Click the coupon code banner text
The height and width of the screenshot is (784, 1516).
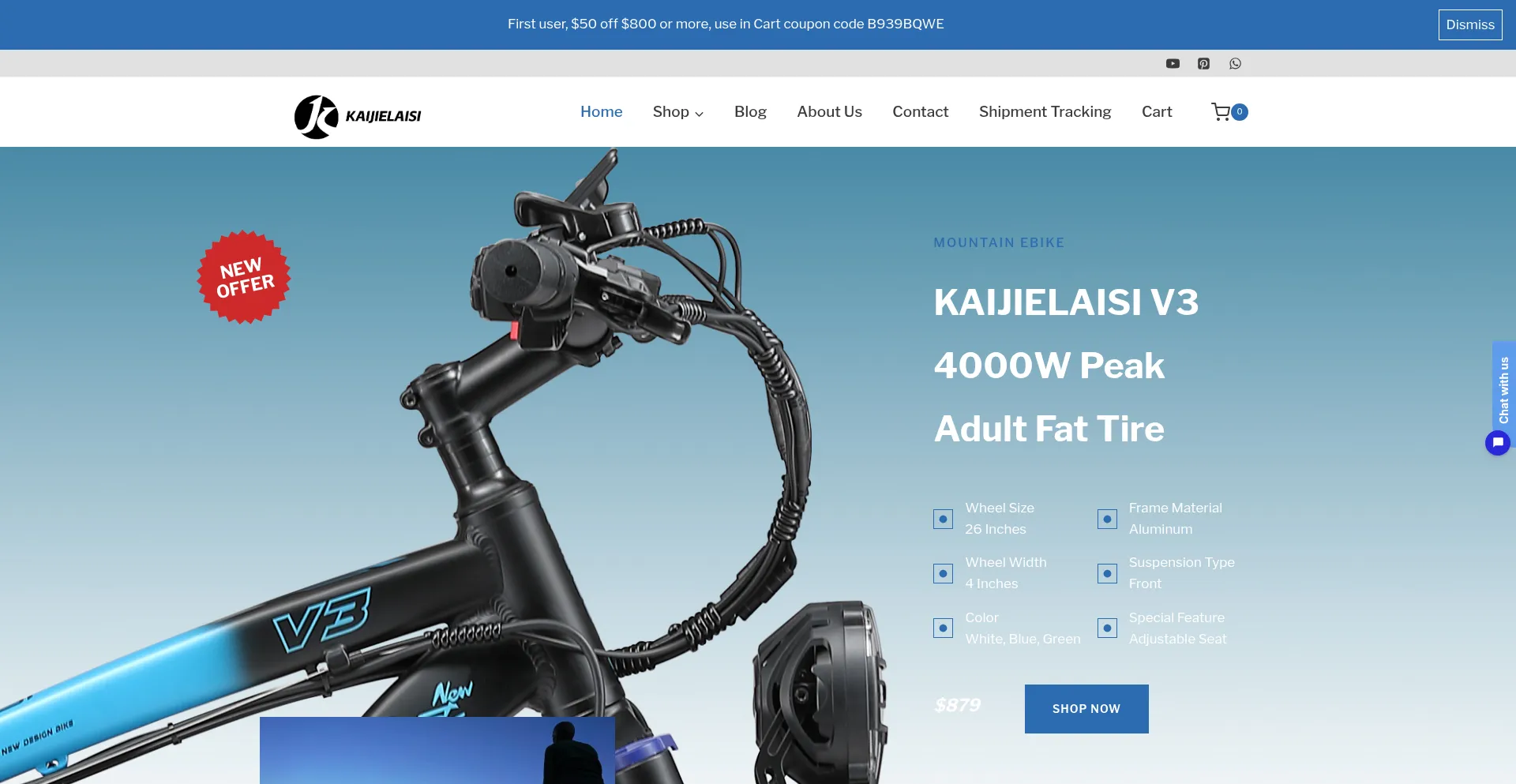(x=726, y=24)
